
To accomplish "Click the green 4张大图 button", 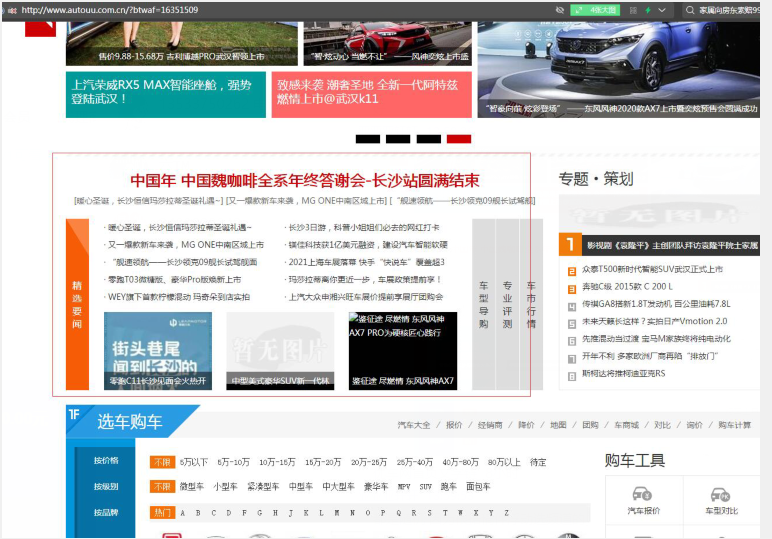I will tap(595, 10).
